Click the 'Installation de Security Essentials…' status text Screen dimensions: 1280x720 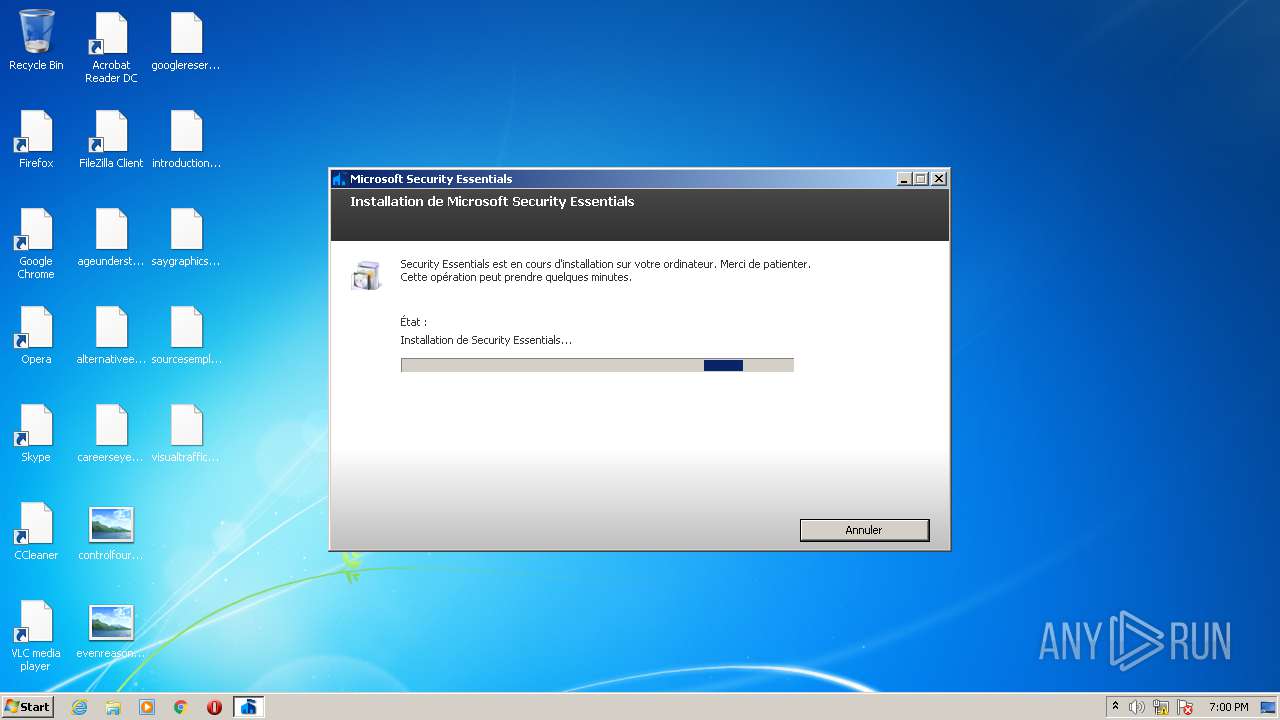[x=486, y=340]
